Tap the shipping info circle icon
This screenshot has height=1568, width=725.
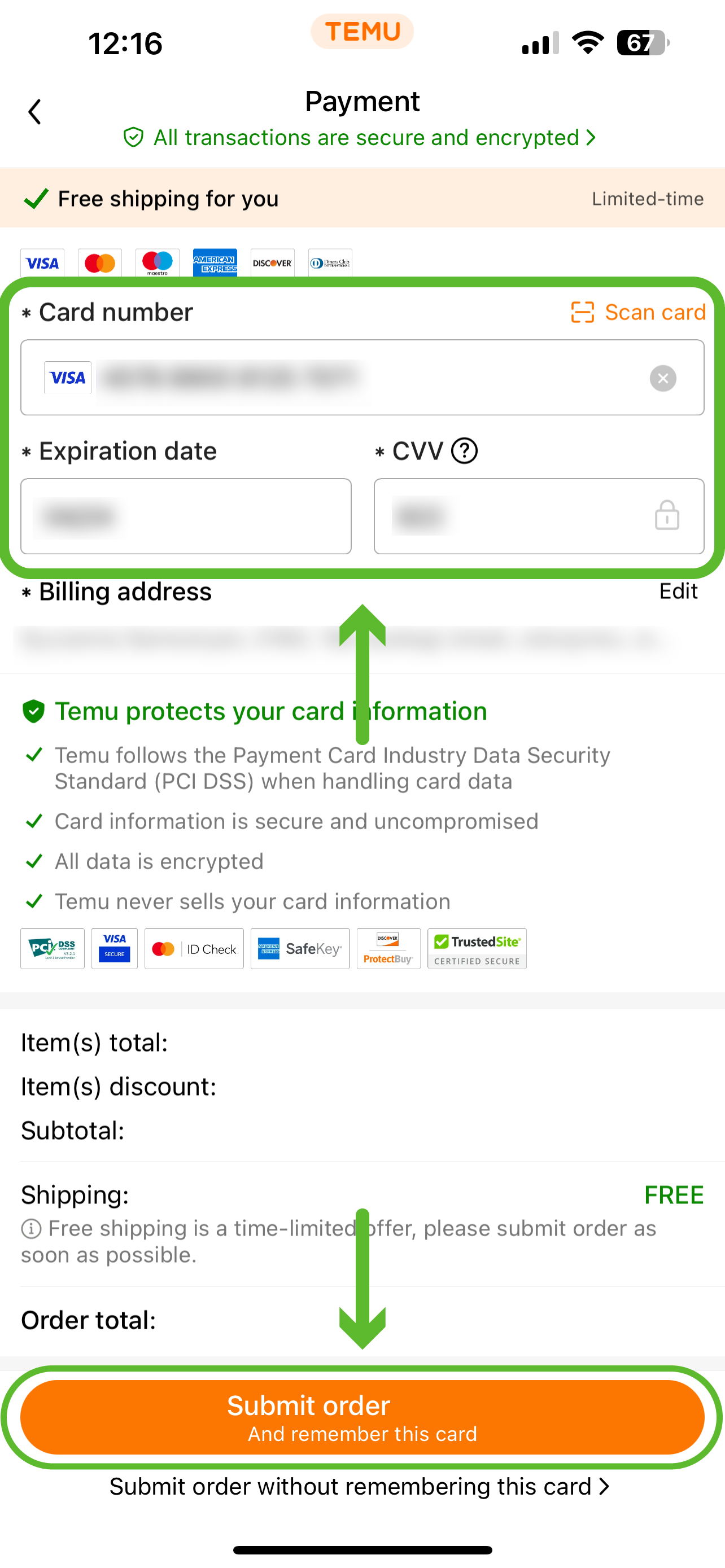tap(31, 1229)
